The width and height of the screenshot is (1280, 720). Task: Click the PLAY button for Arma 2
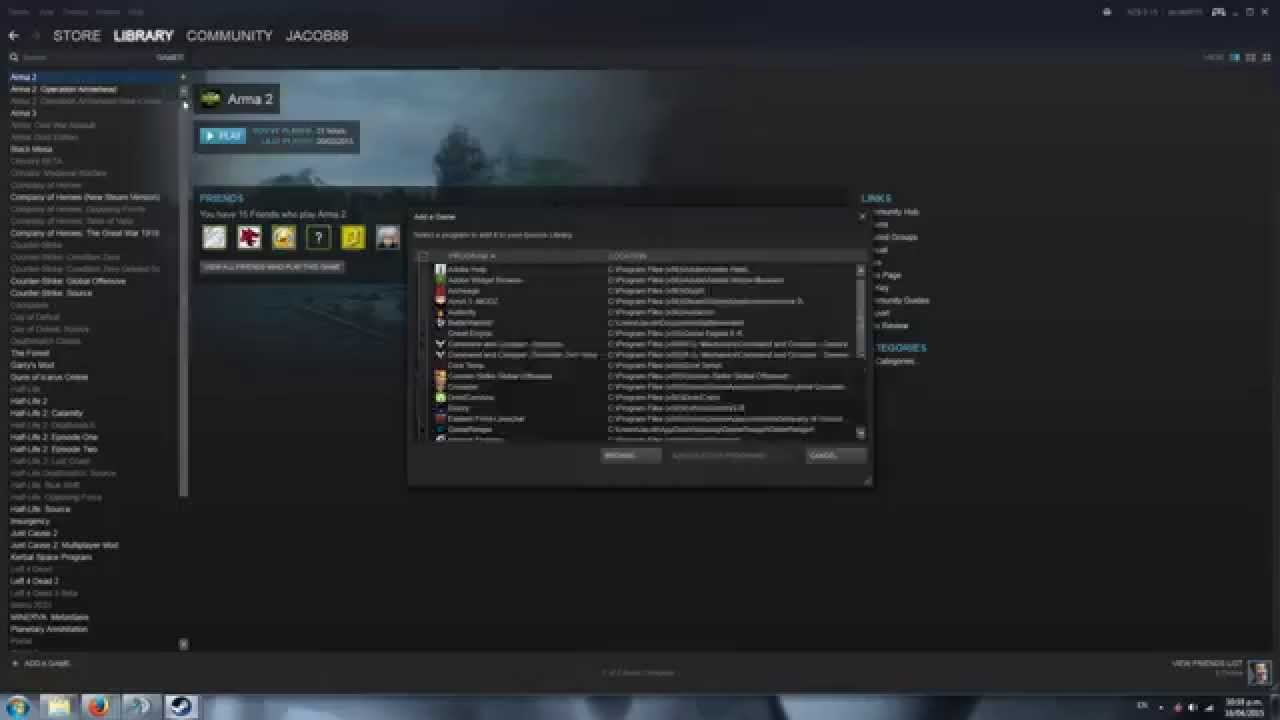(223, 135)
